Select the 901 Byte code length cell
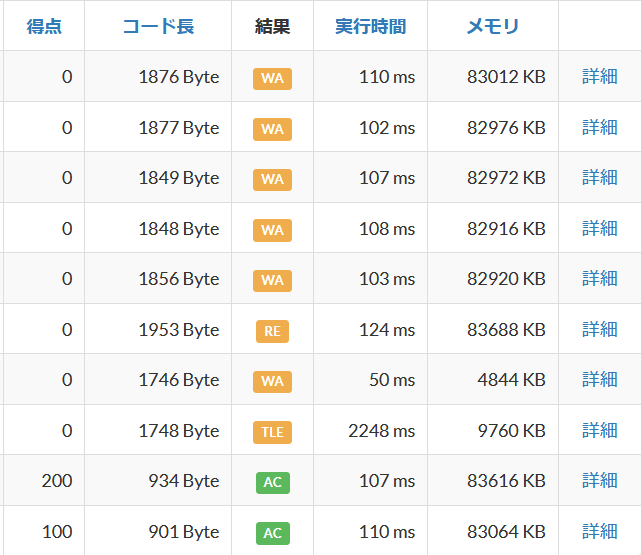The width and height of the screenshot is (641, 555). [158, 531]
